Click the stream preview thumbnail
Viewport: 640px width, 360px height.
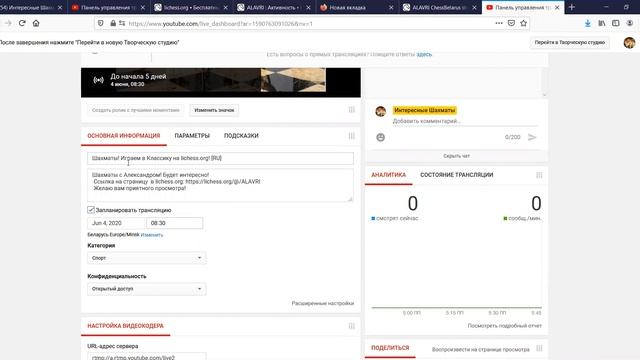coord(221,82)
